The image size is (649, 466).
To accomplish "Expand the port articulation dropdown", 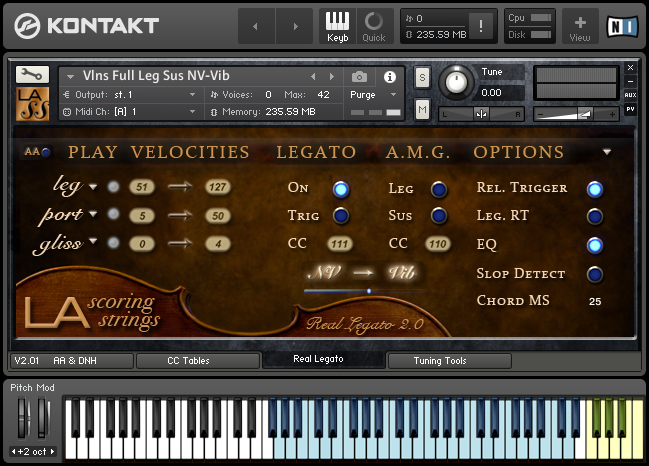I will [93, 214].
